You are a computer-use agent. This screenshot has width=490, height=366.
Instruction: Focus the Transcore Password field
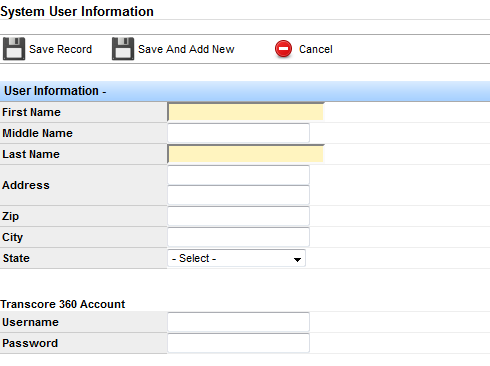click(238, 343)
